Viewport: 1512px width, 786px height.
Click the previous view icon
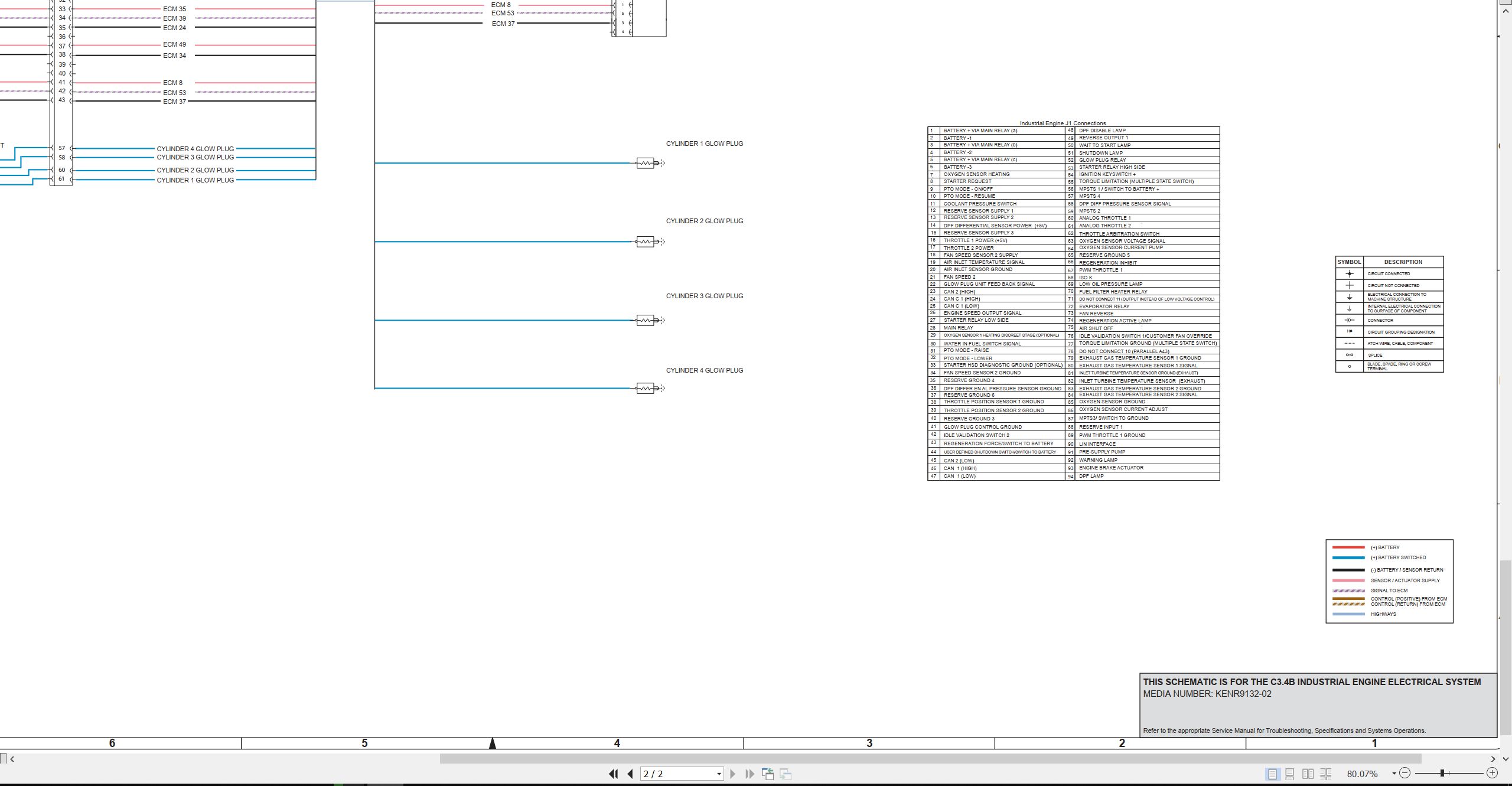(768, 774)
